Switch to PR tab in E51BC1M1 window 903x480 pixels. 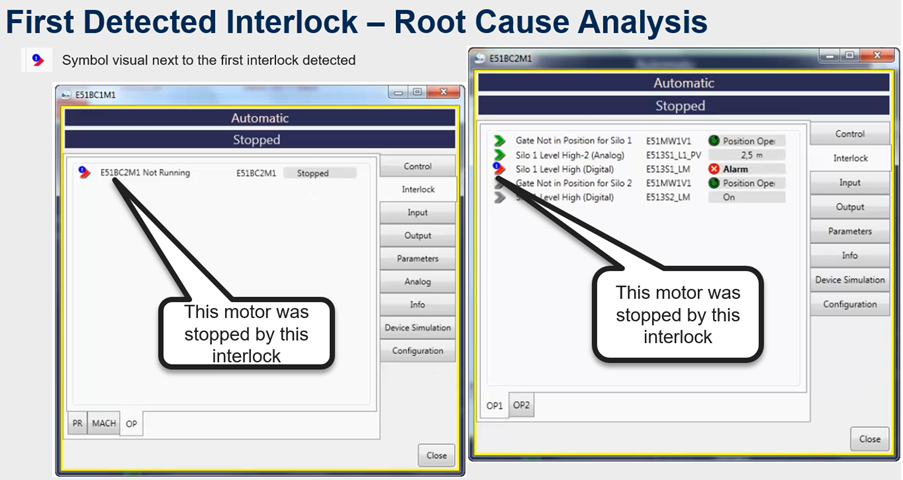click(x=77, y=423)
